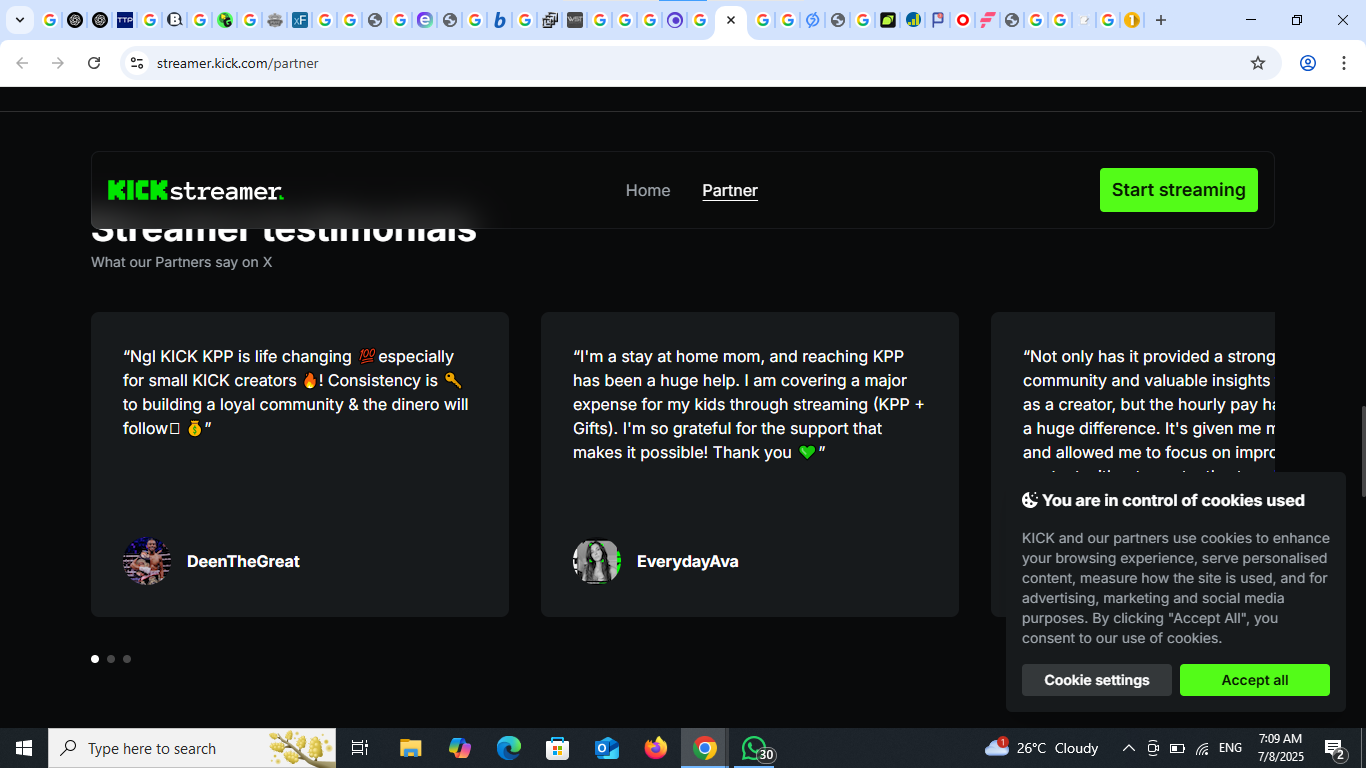Click the KICK streamer logo
Viewport: 1366px width, 768px height.
pos(196,190)
